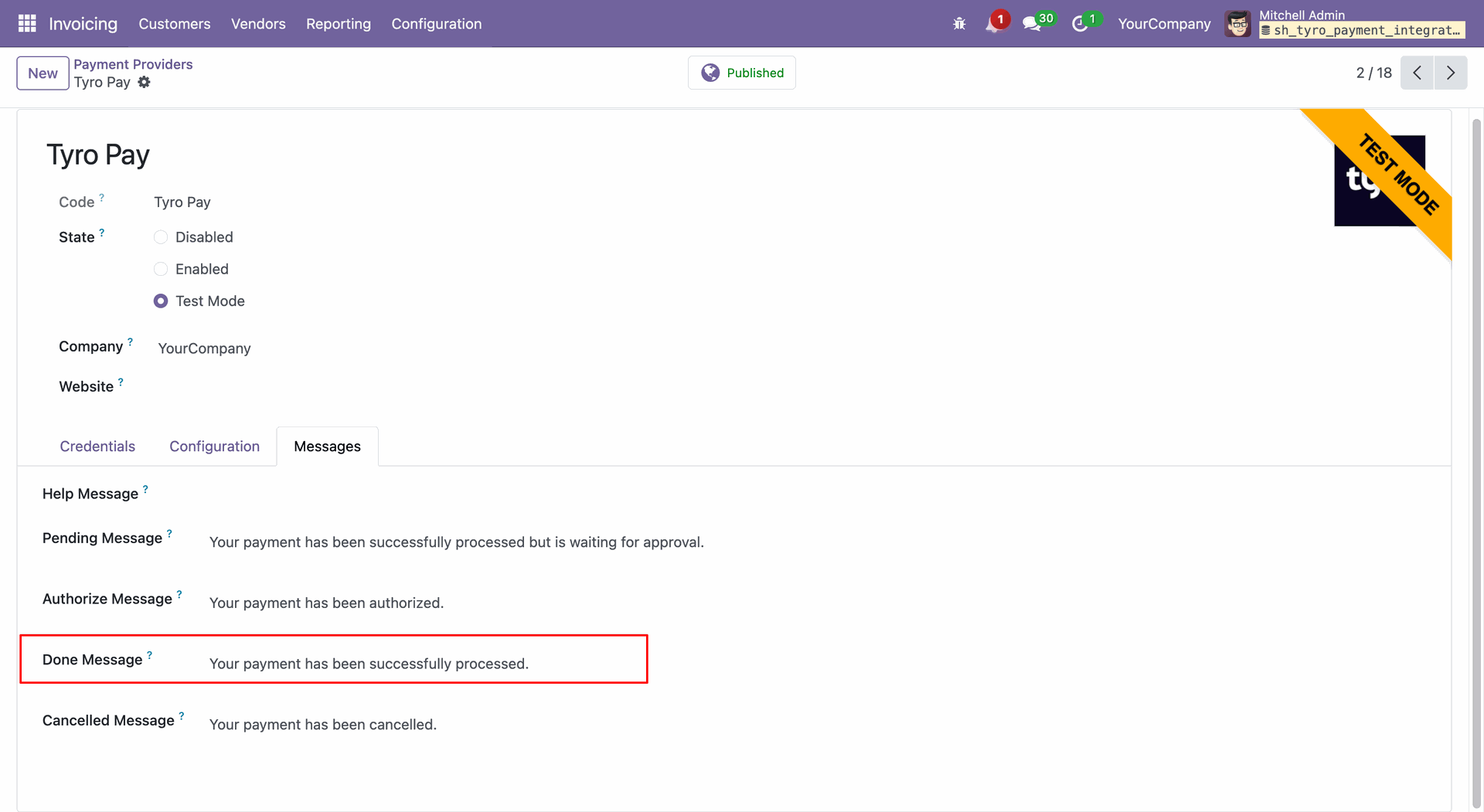Open the apps grid home menu
This screenshot has height=812, width=1484.
[x=27, y=24]
